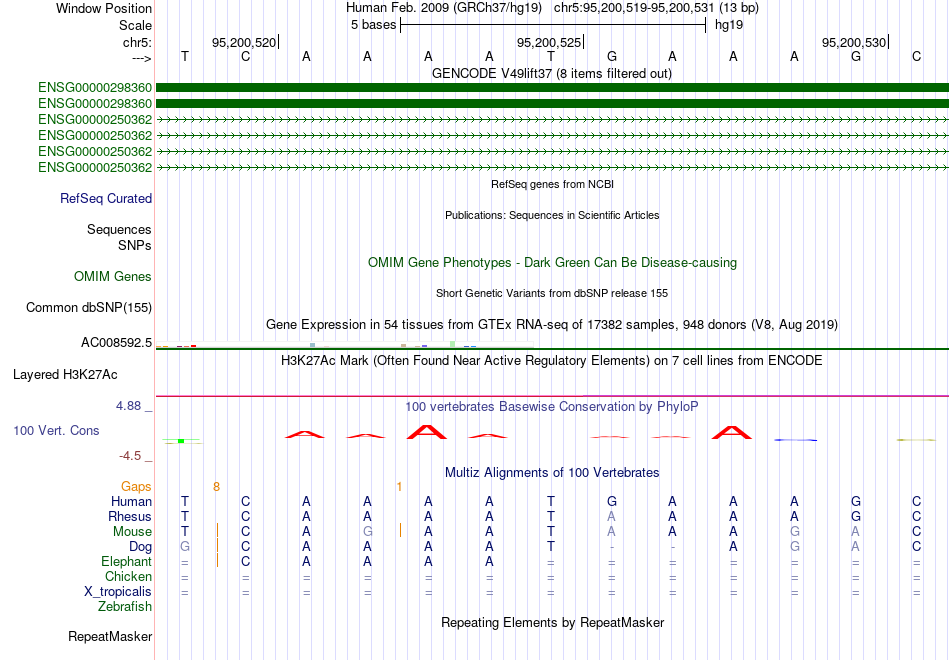Click the Mouse alignment row label
Viewport: 950px width, 660px height.
click(132, 532)
